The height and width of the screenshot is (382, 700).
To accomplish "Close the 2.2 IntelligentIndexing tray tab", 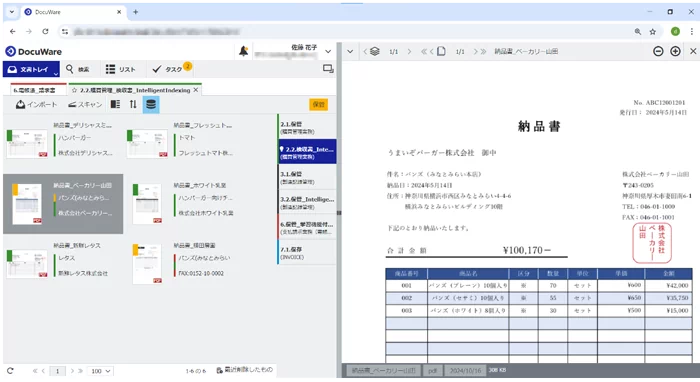I will click(196, 90).
